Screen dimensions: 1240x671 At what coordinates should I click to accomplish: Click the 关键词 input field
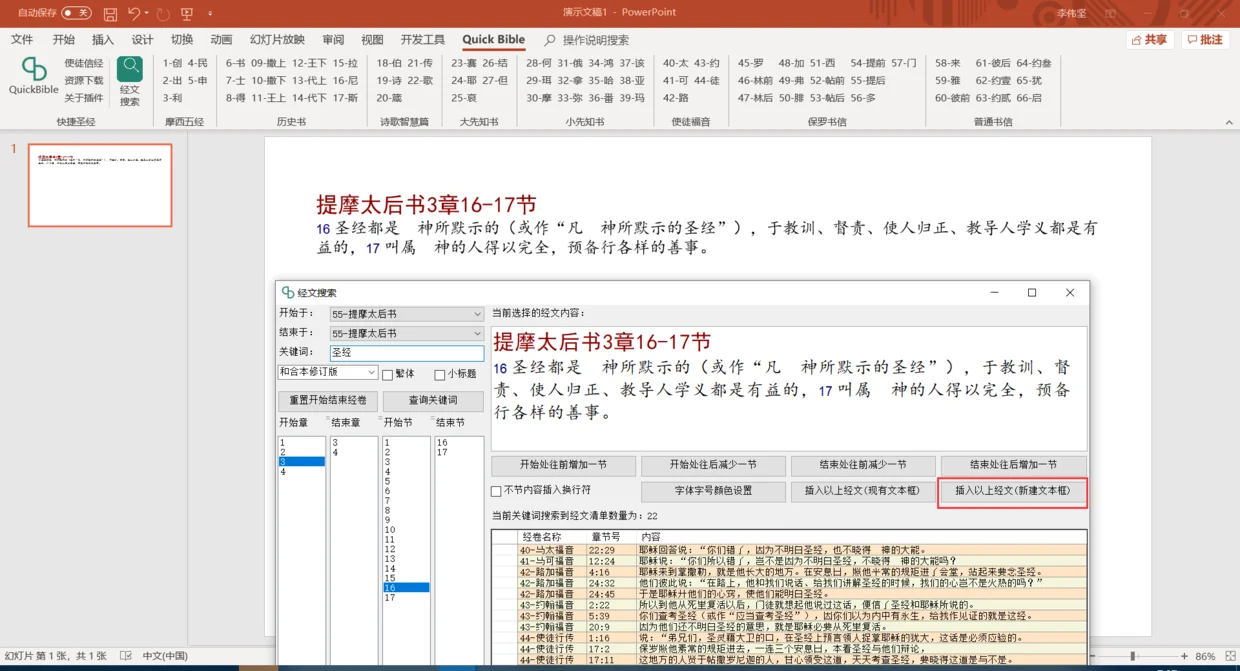[407, 353]
